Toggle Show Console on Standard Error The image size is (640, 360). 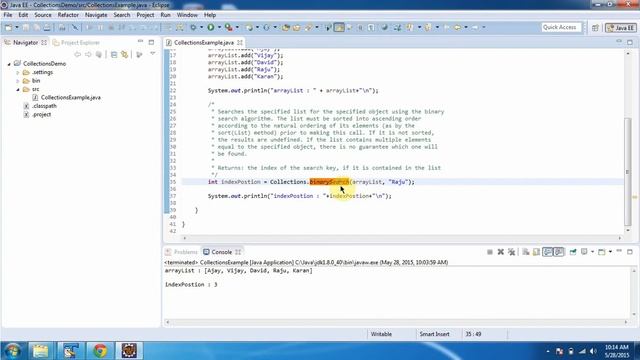click(559, 252)
